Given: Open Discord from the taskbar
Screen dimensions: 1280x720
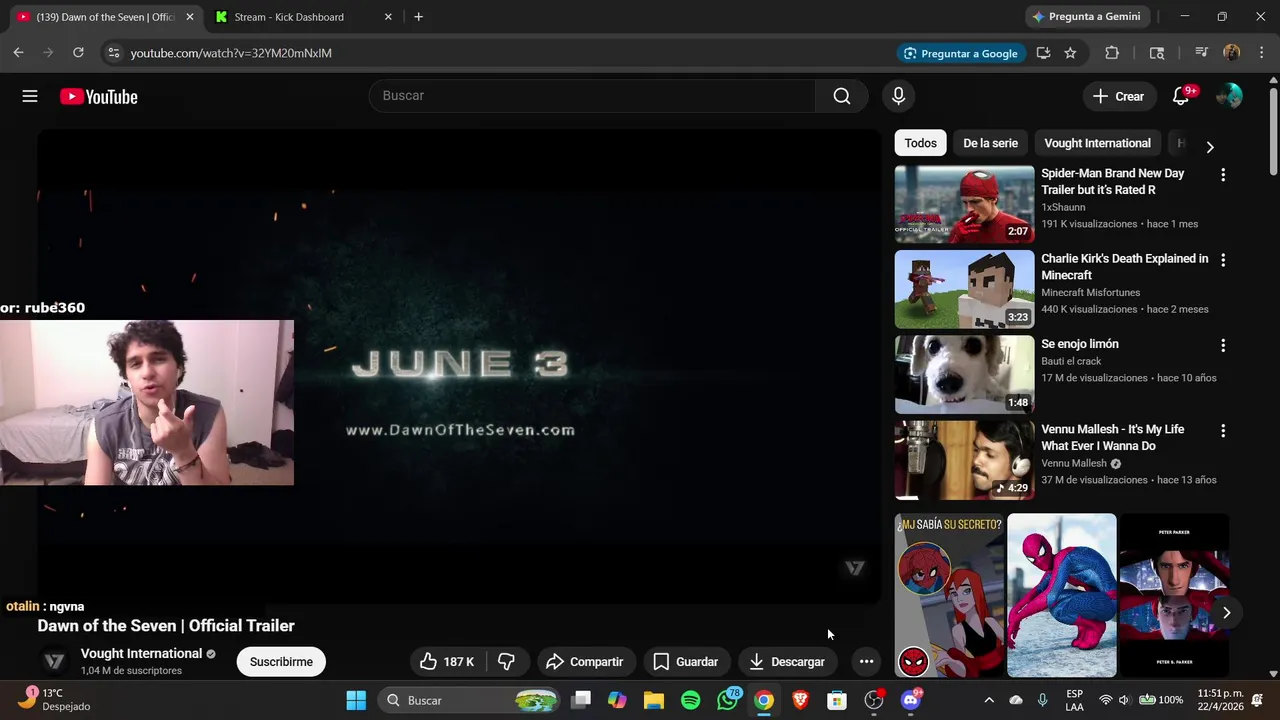Looking at the screenshot, I should tap(911, 701).
